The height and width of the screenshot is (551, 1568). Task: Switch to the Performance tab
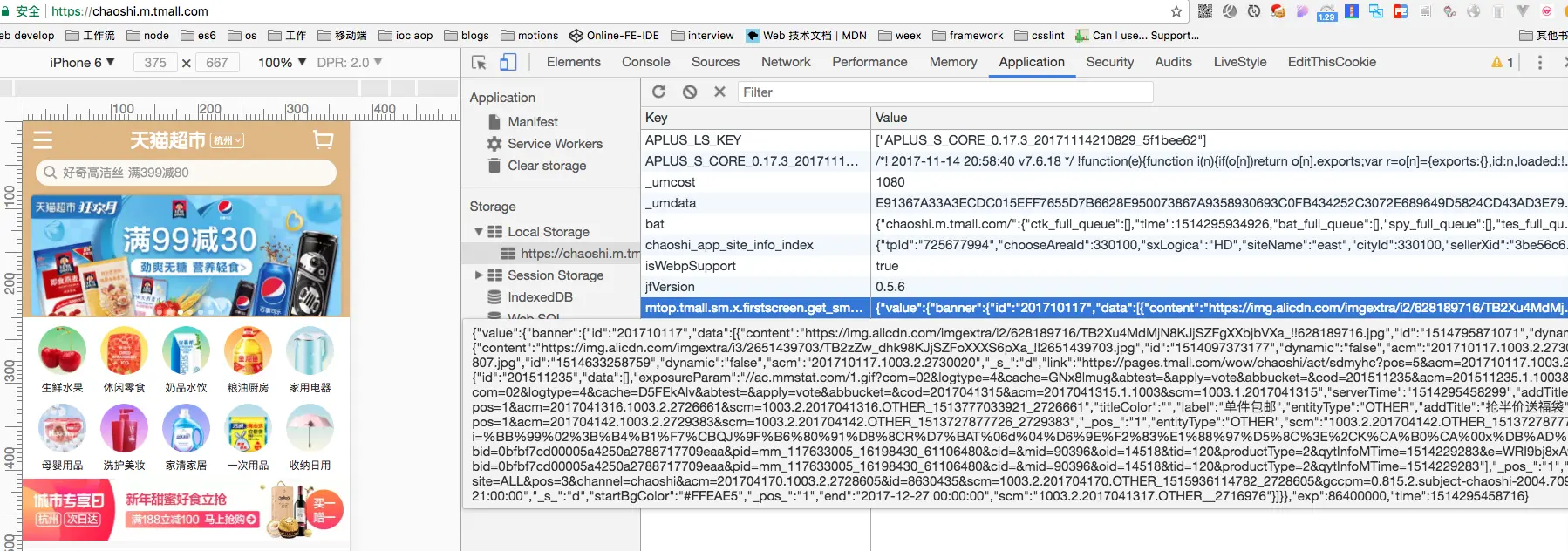[x=869, y=62]
